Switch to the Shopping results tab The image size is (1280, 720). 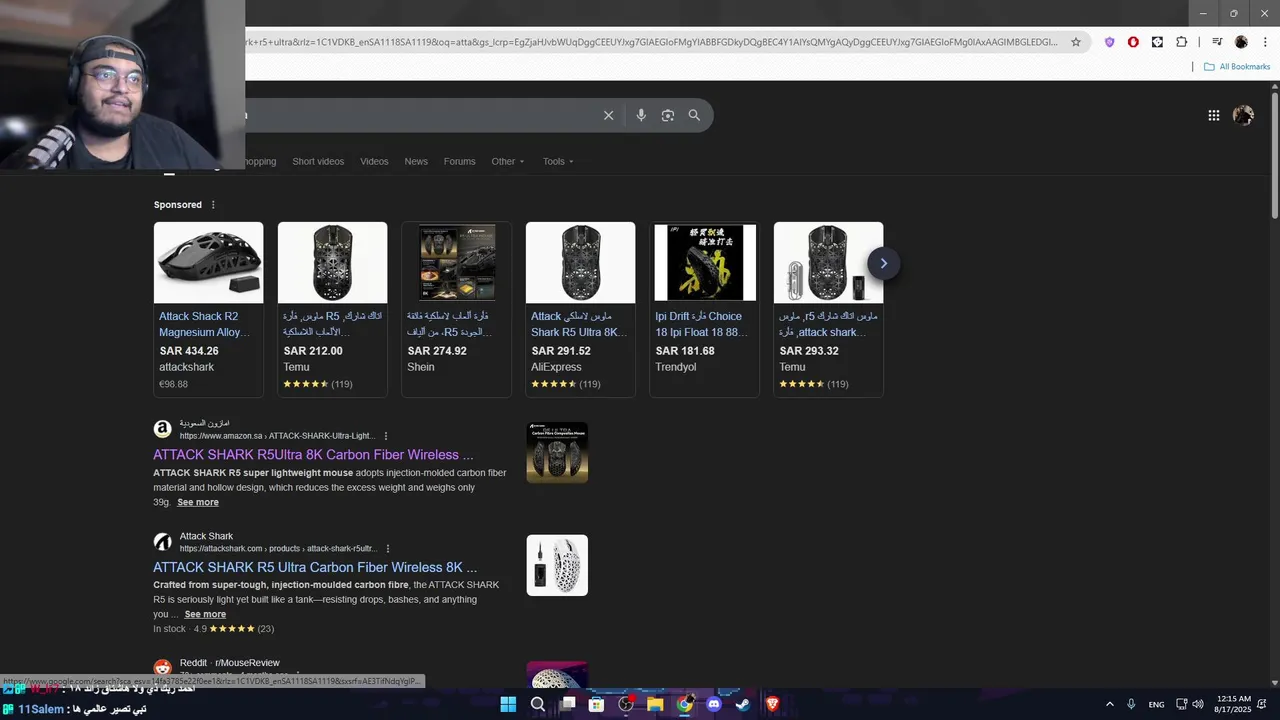pos(258,161)
